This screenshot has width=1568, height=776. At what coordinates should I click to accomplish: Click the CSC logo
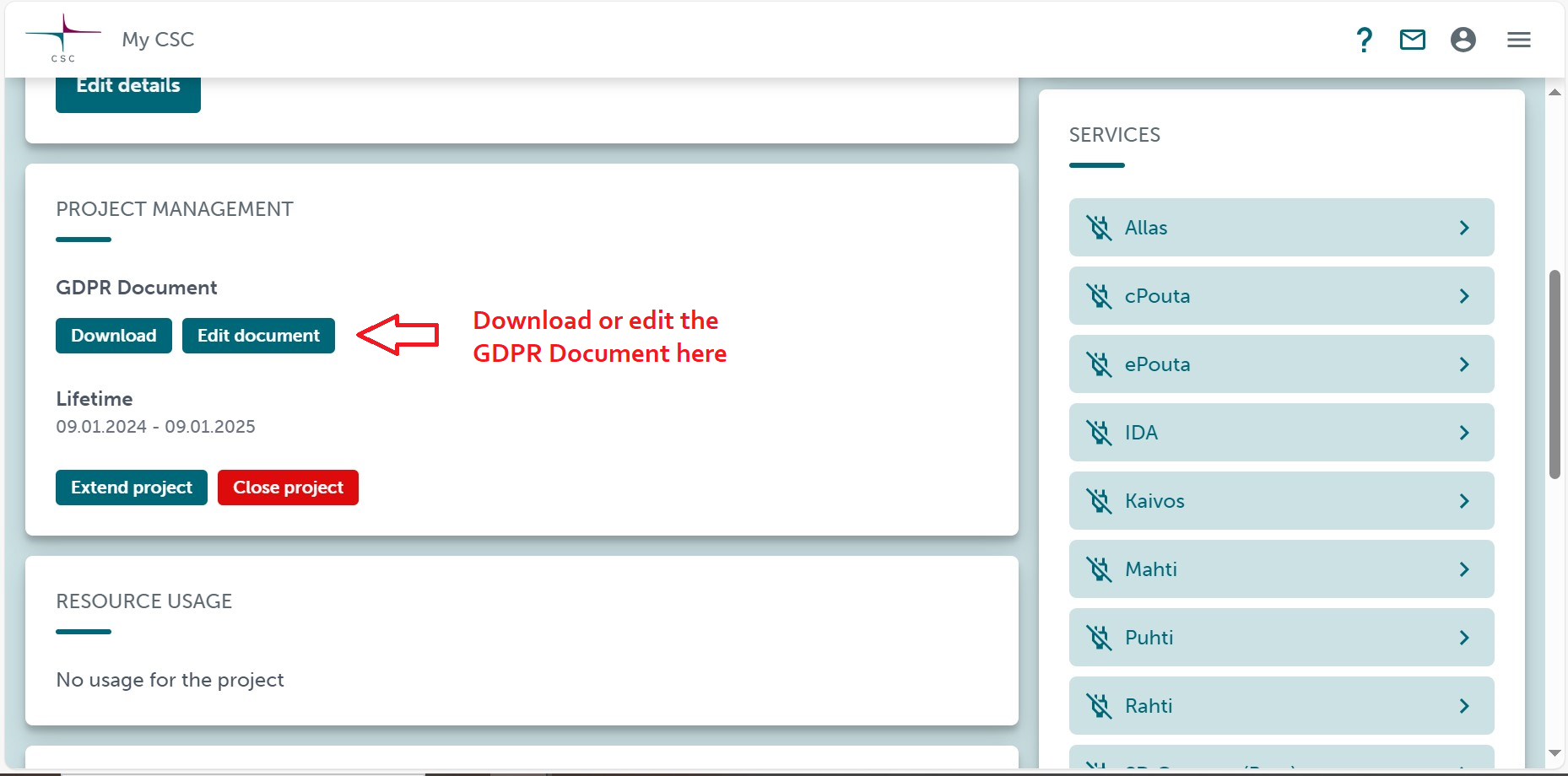(x=62, y=38)
